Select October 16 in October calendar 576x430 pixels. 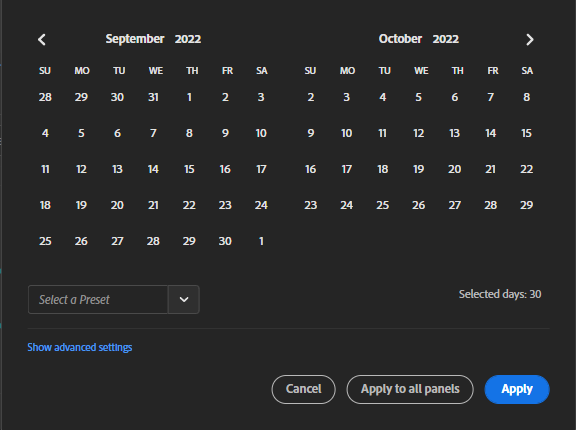pos(311,169)
